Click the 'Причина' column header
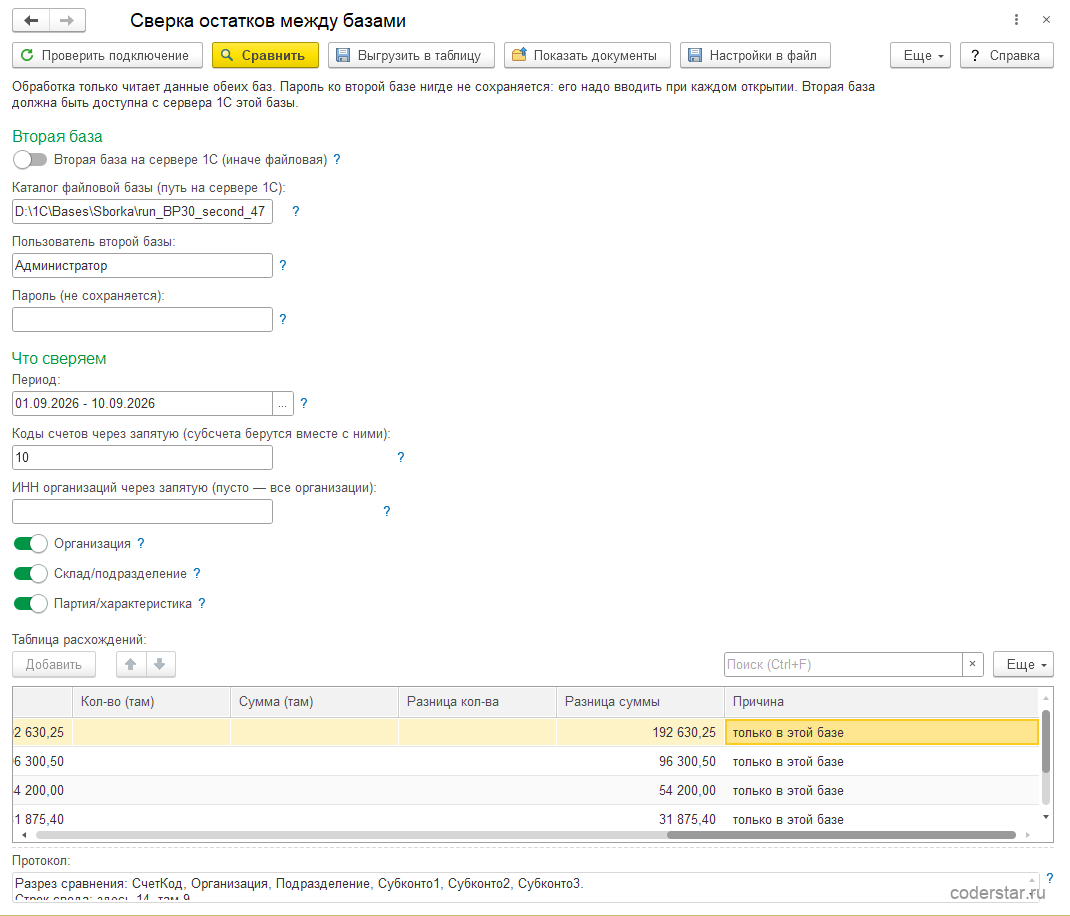This screenshot has height=916, width=1070. 881,702
